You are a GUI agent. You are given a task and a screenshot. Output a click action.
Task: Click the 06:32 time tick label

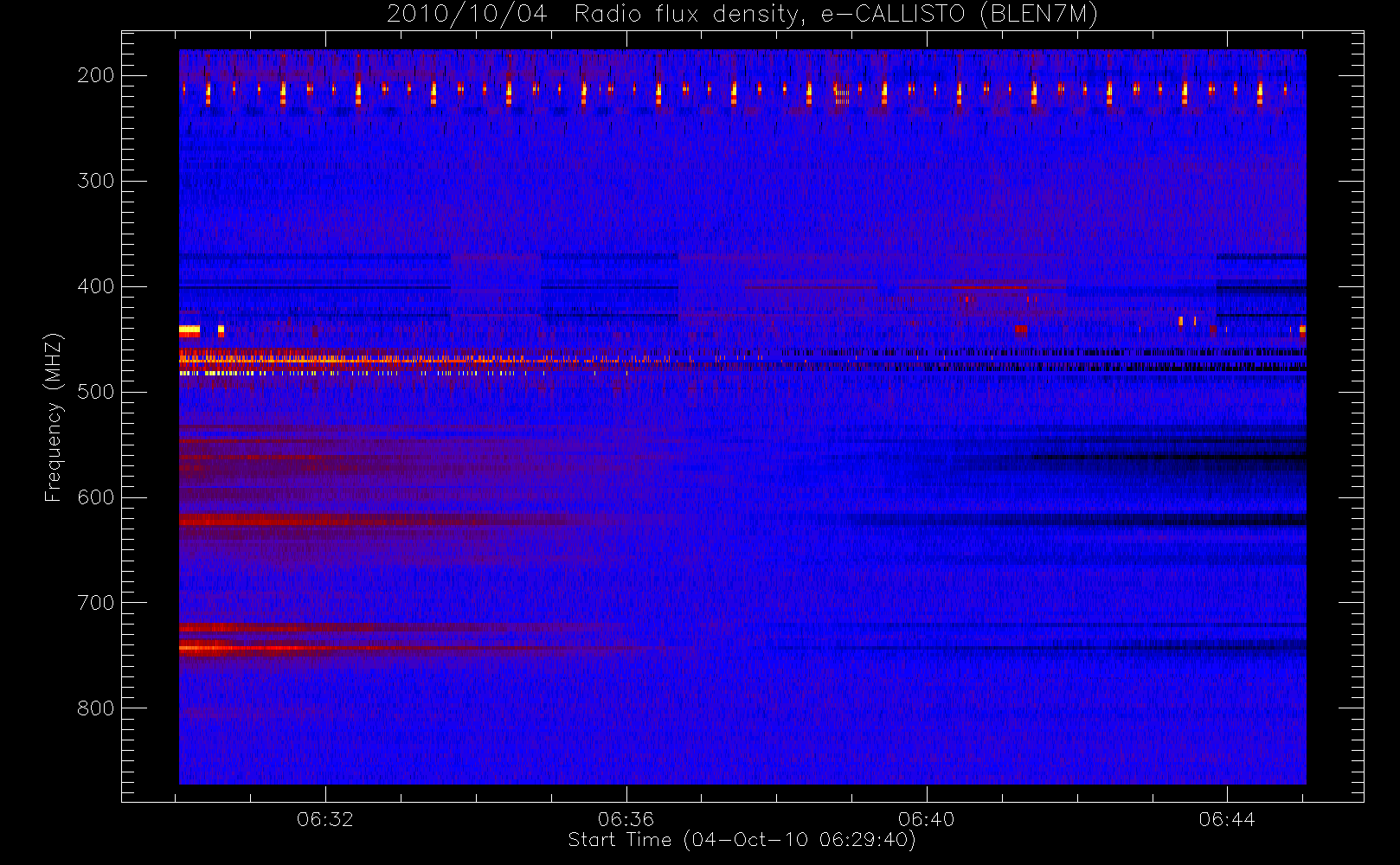[x=325, y=819]
